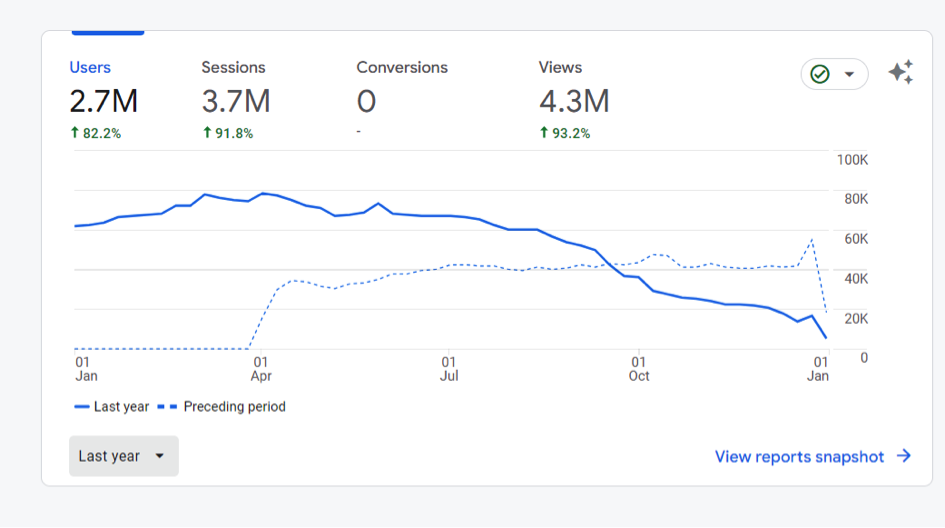
Task: Click the arrow icon beside View reports snapshot
Action: pyautogui.click(x=904, y=456)
